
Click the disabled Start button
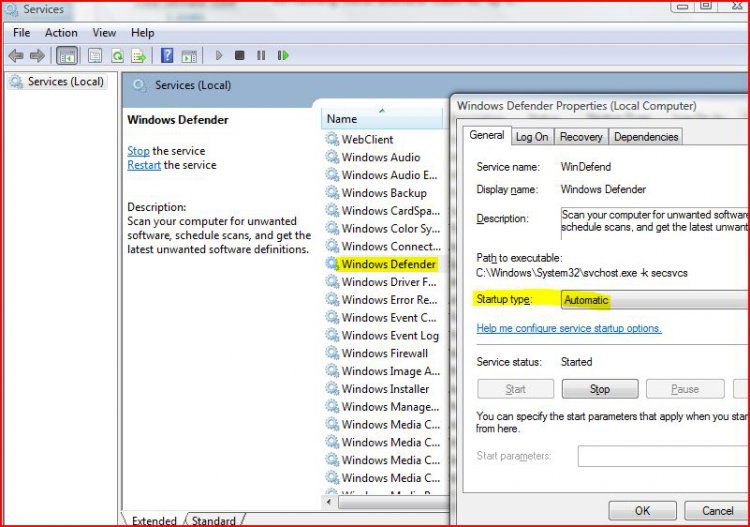tap(515, 389)
